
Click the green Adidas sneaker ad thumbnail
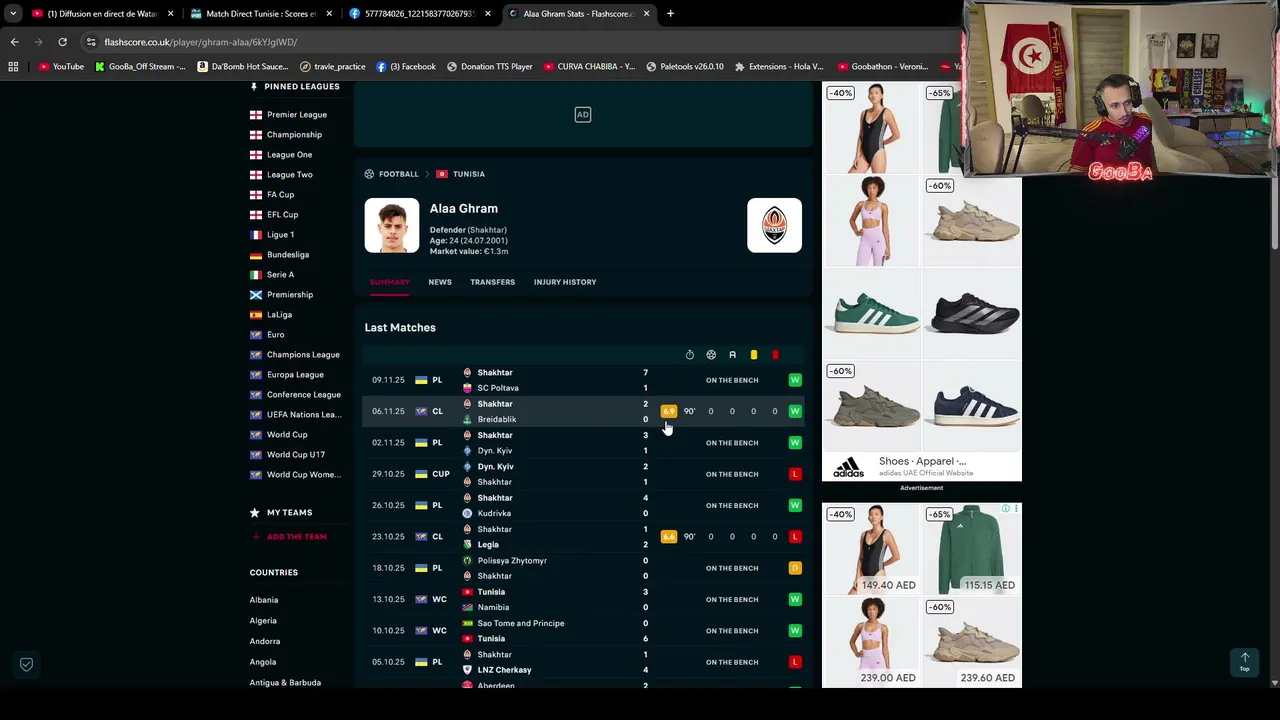872,314
